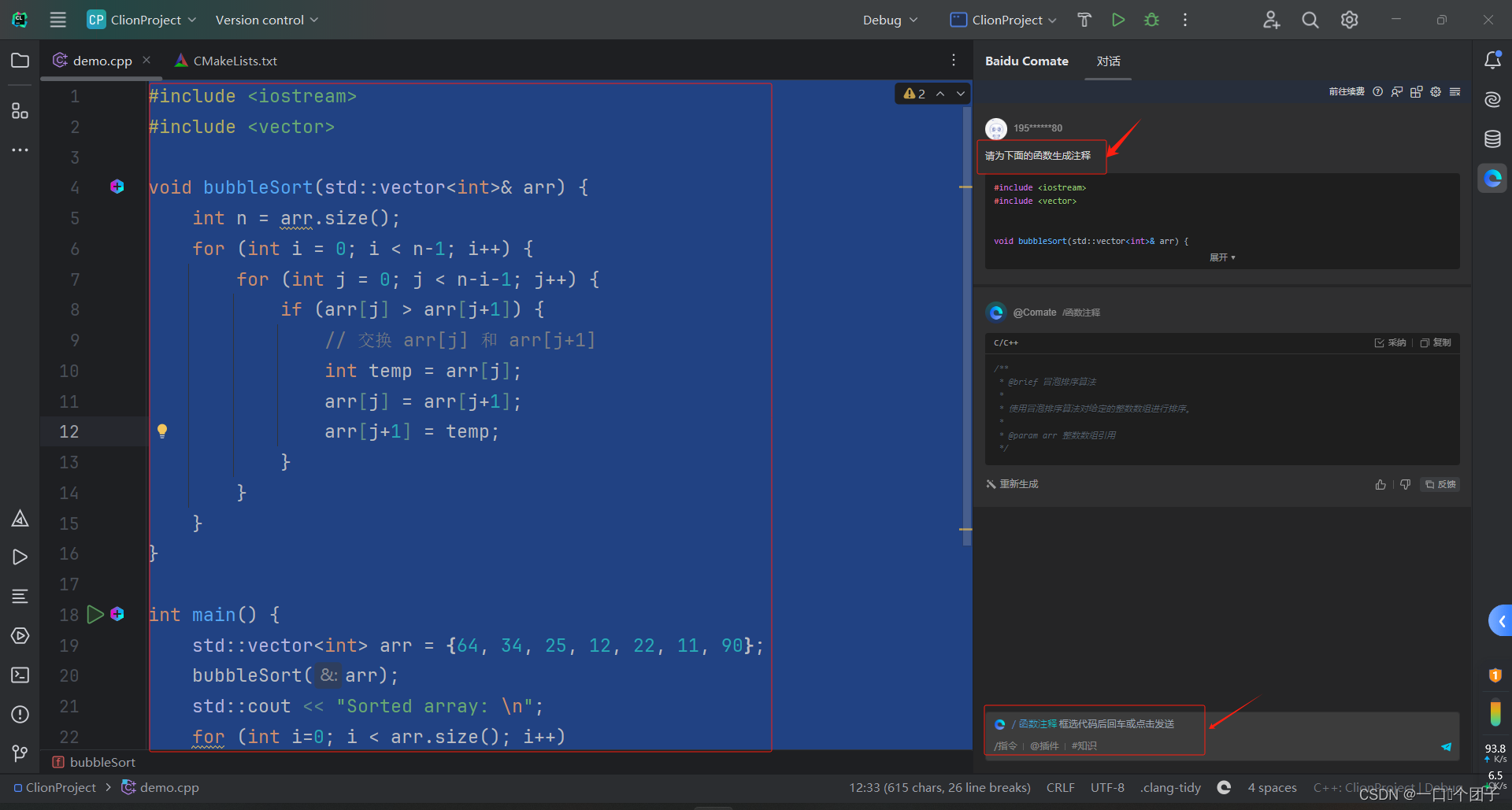The width and height of the screenshot is (1512, 810).
Task: Open the Code With Me user icon
Action: tap(1271, 20)
